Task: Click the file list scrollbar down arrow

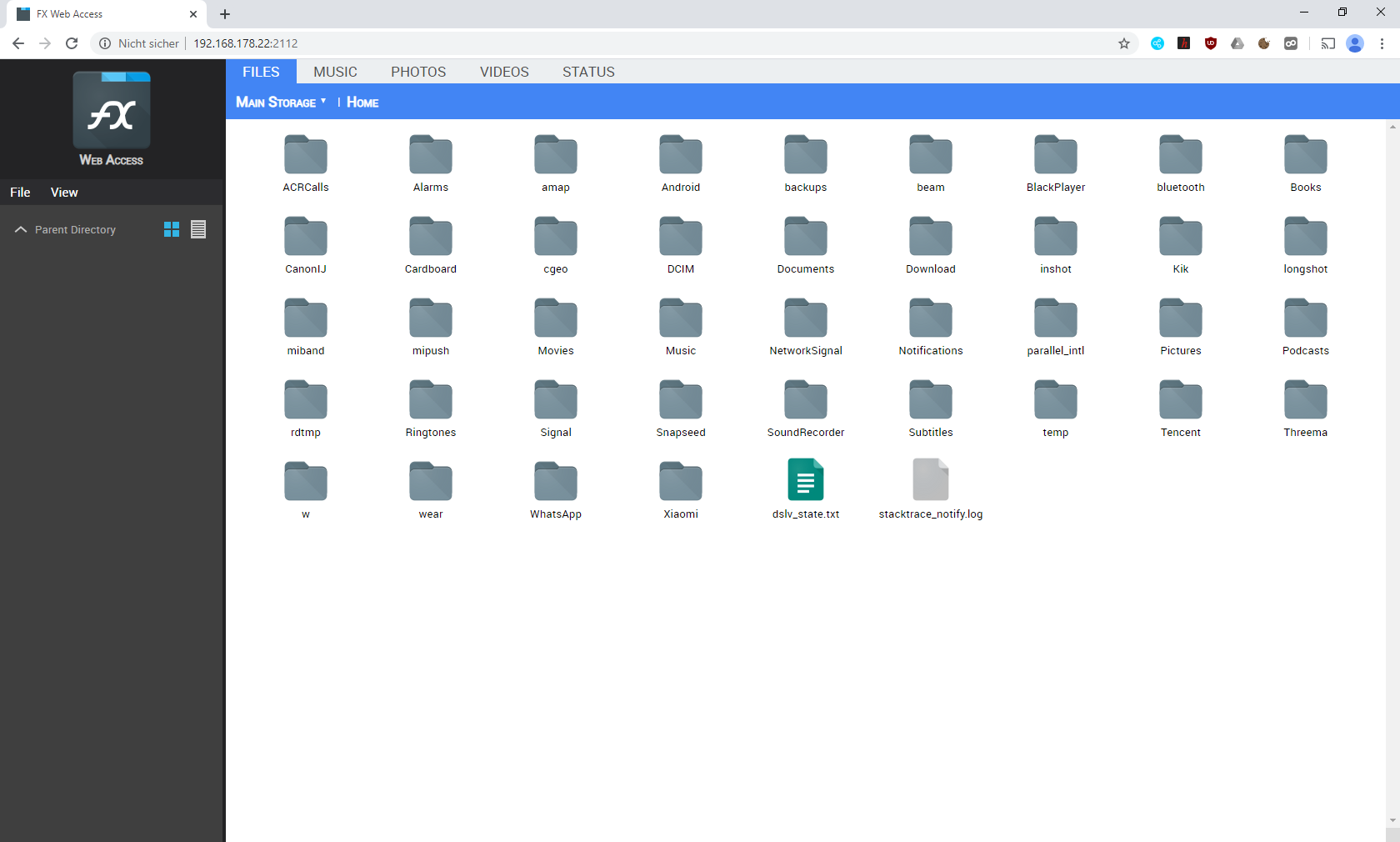Action: click(1392, 820)
